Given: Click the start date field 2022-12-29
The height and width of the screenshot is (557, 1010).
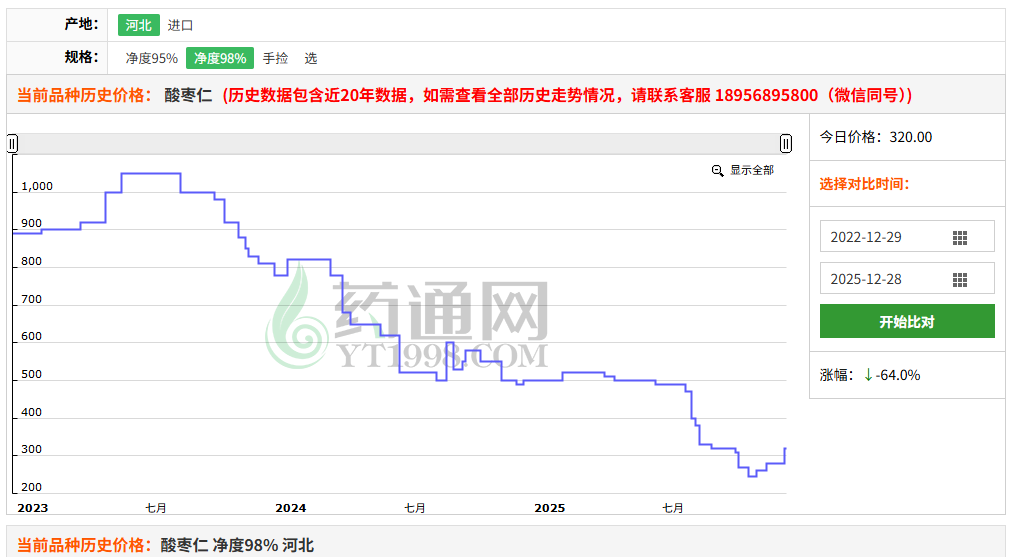Looking at the screenshot, I should 907,237.
